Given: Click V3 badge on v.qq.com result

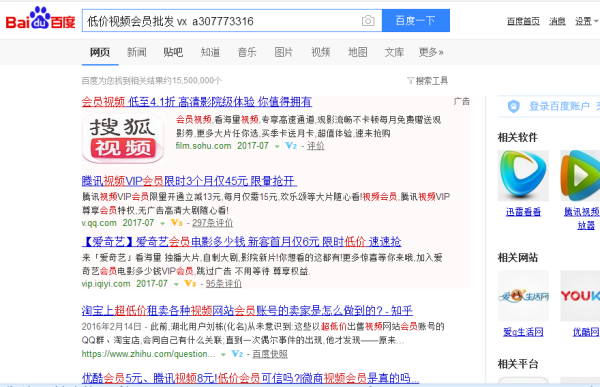Looking at the screenshot, I should click(176, 223).
